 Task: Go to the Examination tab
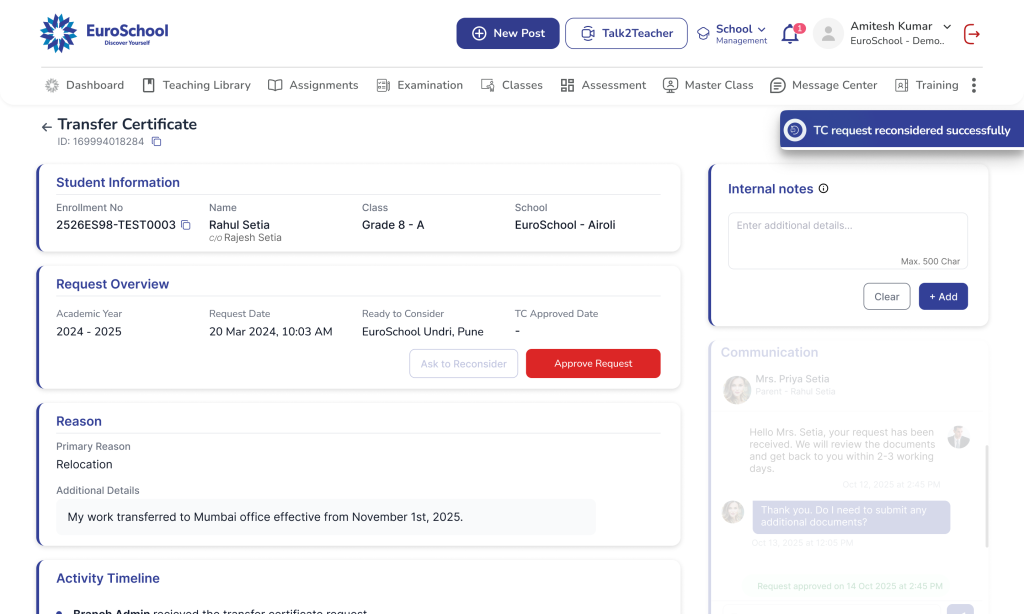419,85
